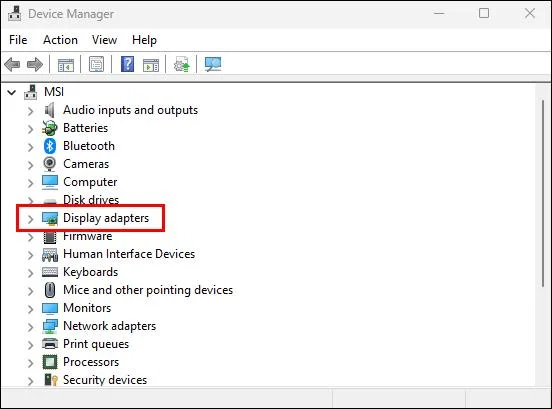Click the Forward arrow toolbar icon
This screenshot has width=552, height=409.
(35, 64)
